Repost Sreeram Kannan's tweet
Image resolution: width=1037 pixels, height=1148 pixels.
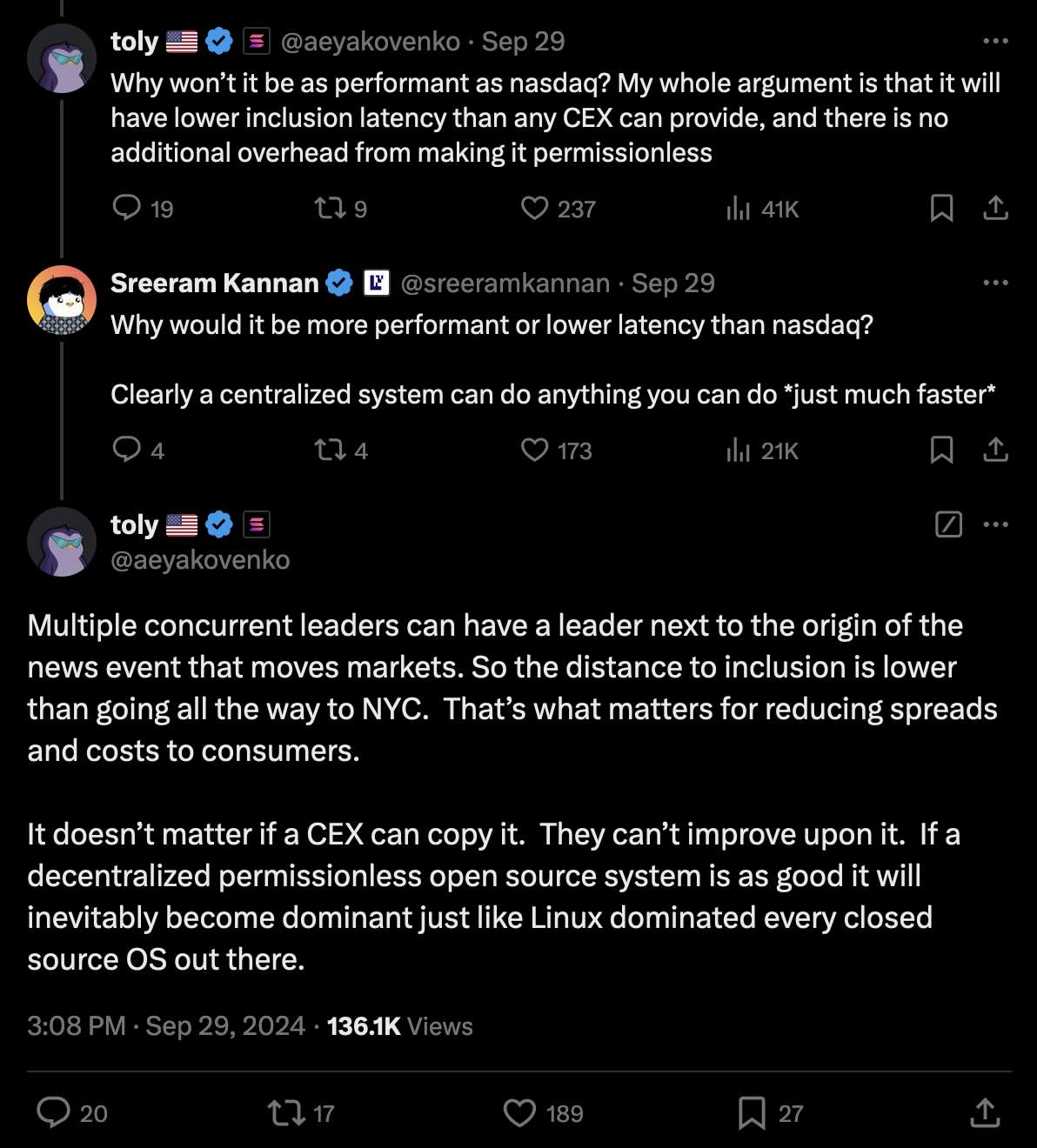pyautogui.click(x=329, y=450)
